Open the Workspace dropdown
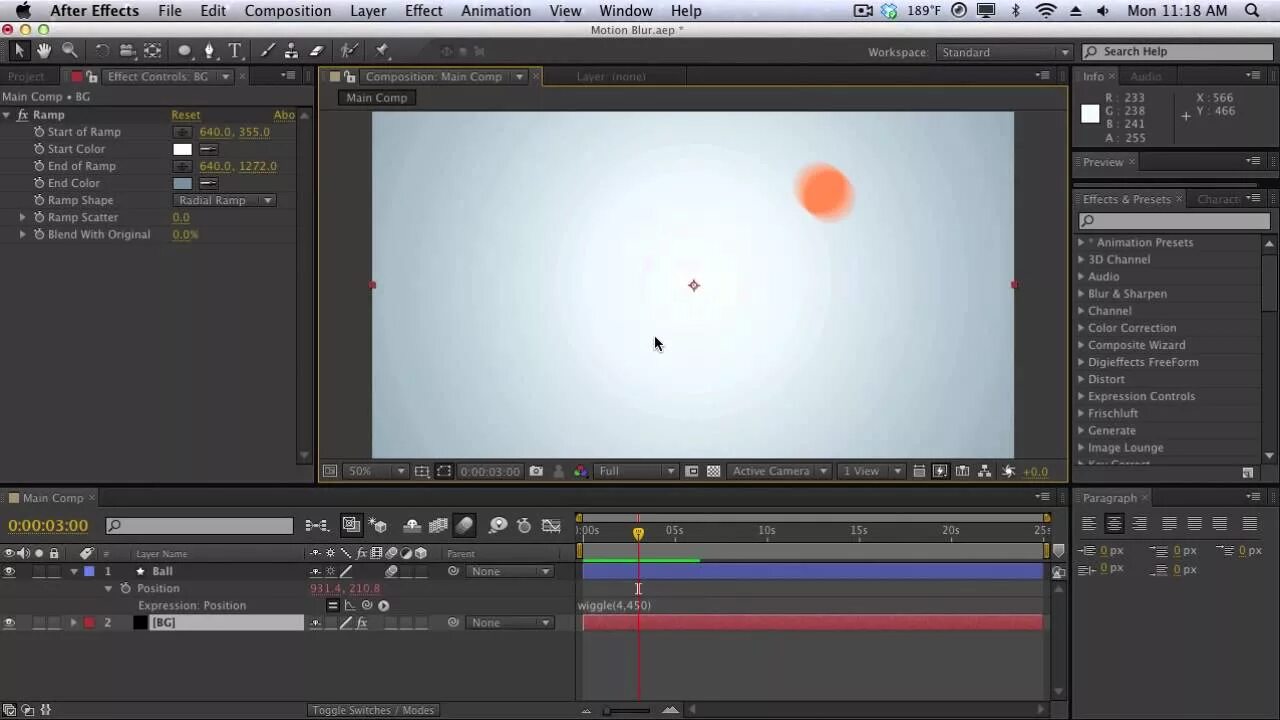Viewport: 1280px width, 720px height. (1005, 52)
